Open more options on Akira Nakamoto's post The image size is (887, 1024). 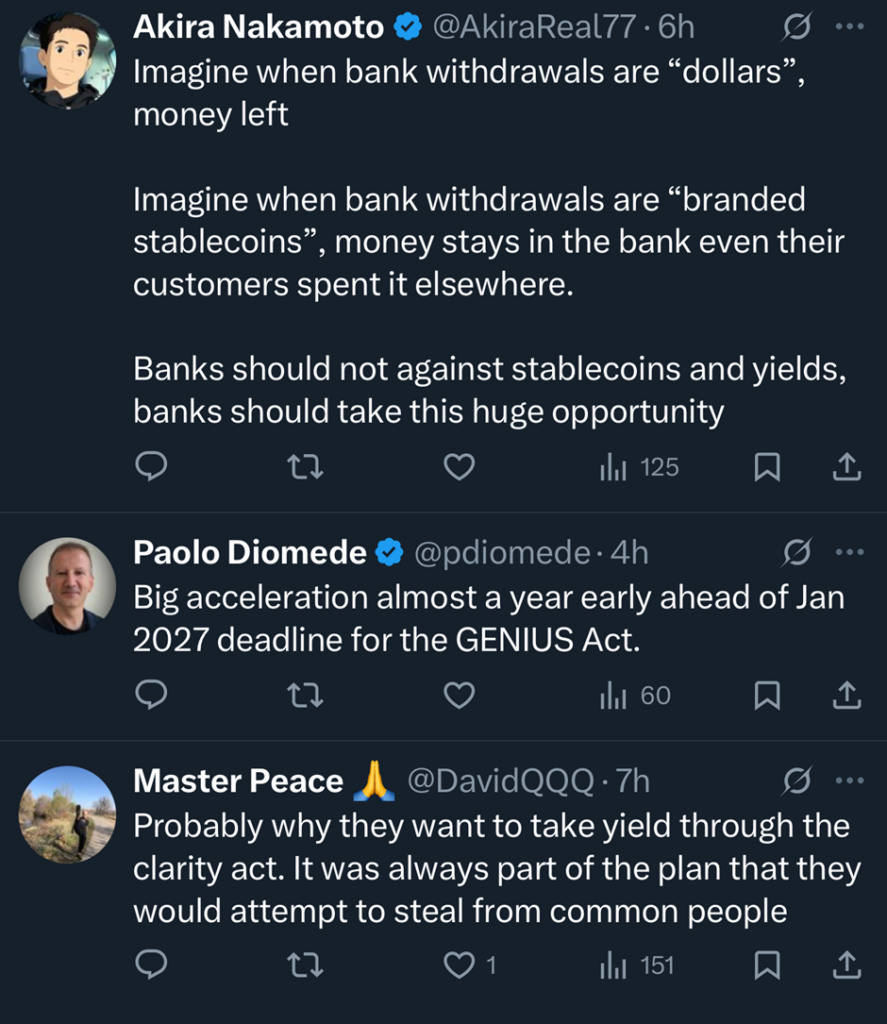[848, 28]
